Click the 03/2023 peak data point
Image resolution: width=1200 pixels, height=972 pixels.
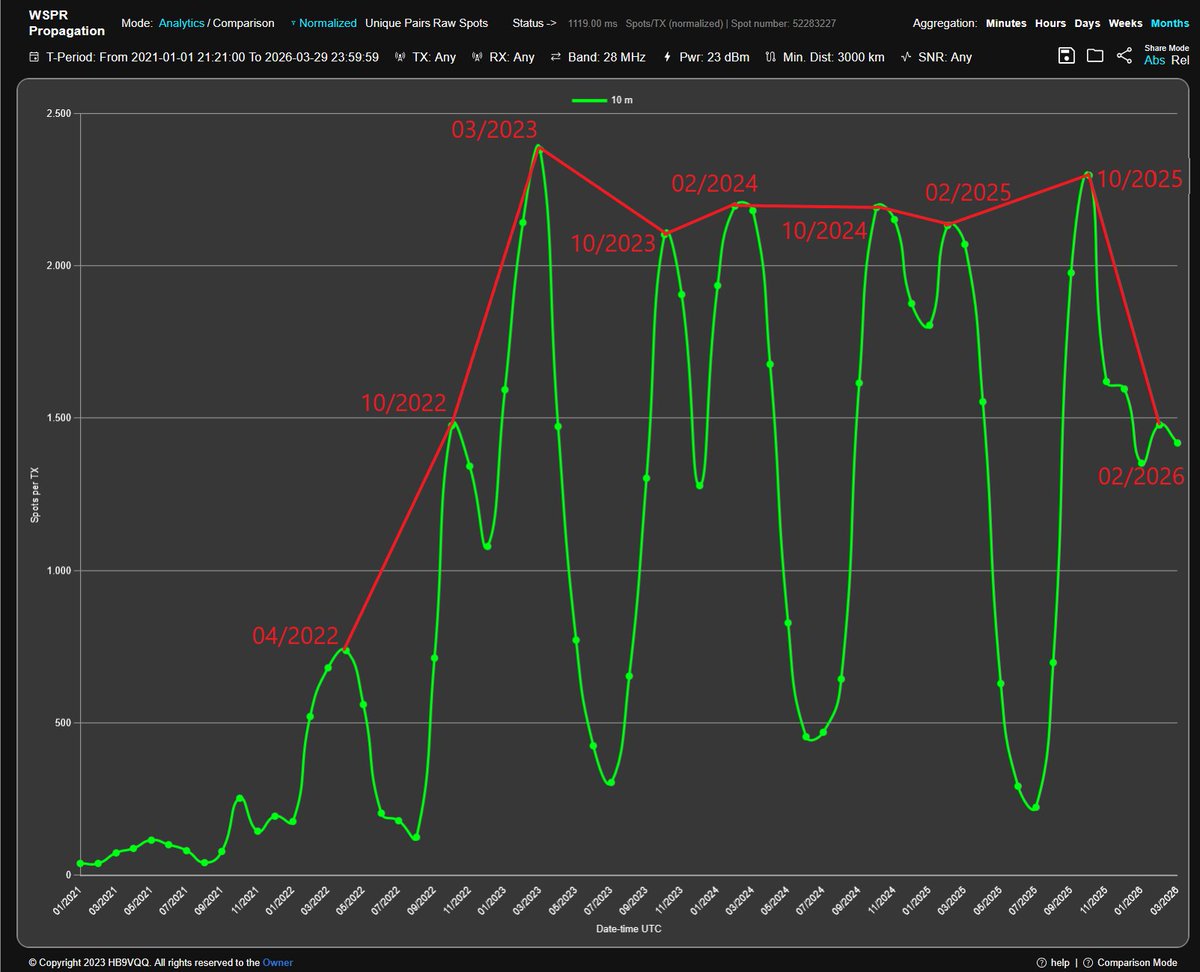[x=539, y=148]
